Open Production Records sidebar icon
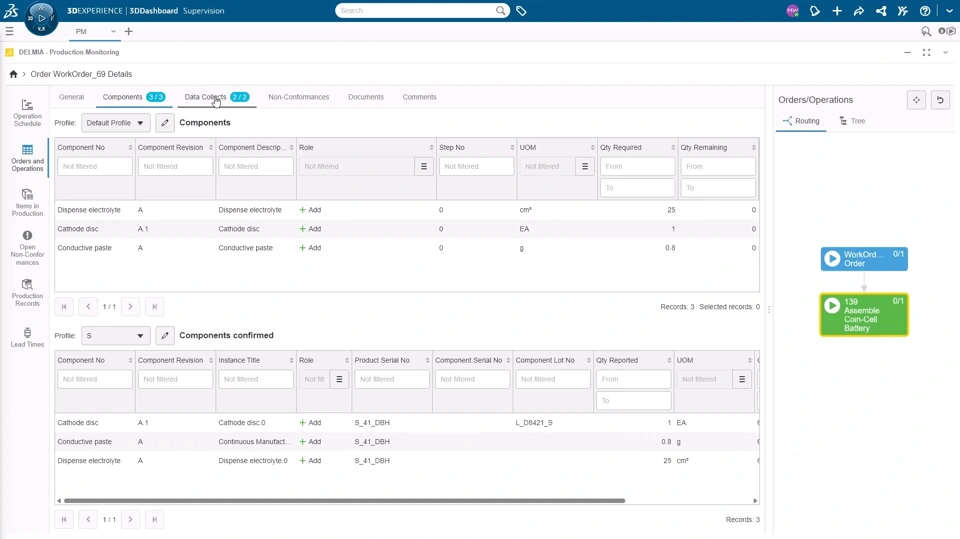Screen dimensions: 960x539 coord(27,293)
